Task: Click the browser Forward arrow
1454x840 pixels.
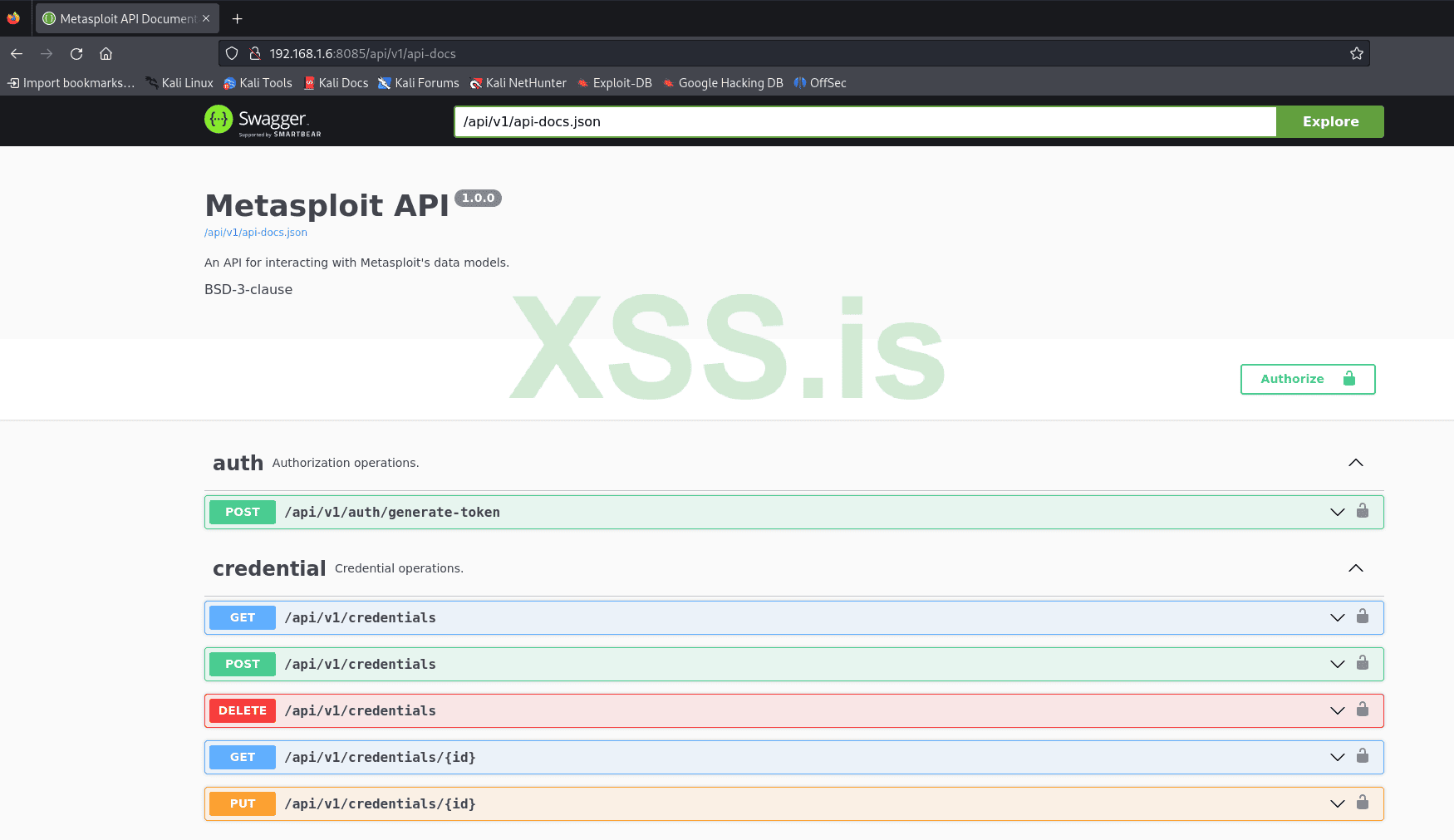Action: [x=47, y=54]
